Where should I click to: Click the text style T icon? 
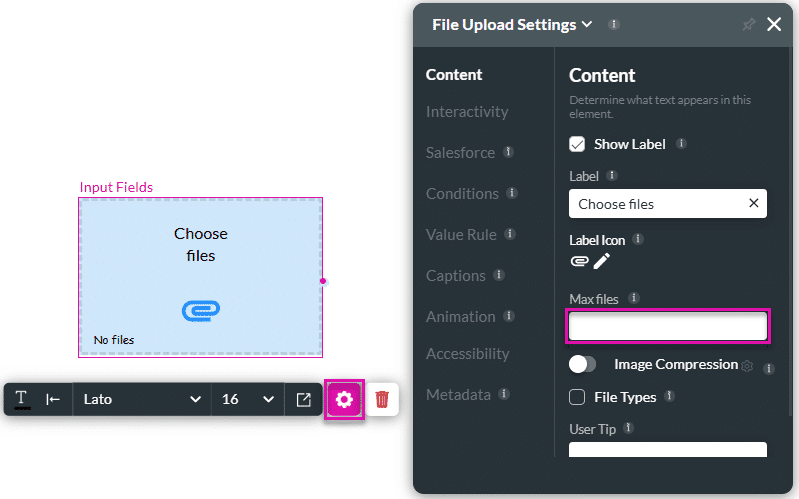pyautogui.click(x=21, y=399)
